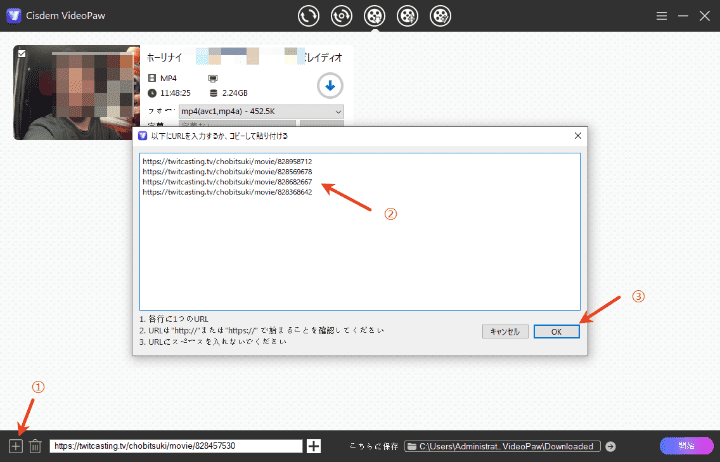Screen dimensions: 720x462
Task: Click the 2.24GB file size text
Action: click(235, 93)
